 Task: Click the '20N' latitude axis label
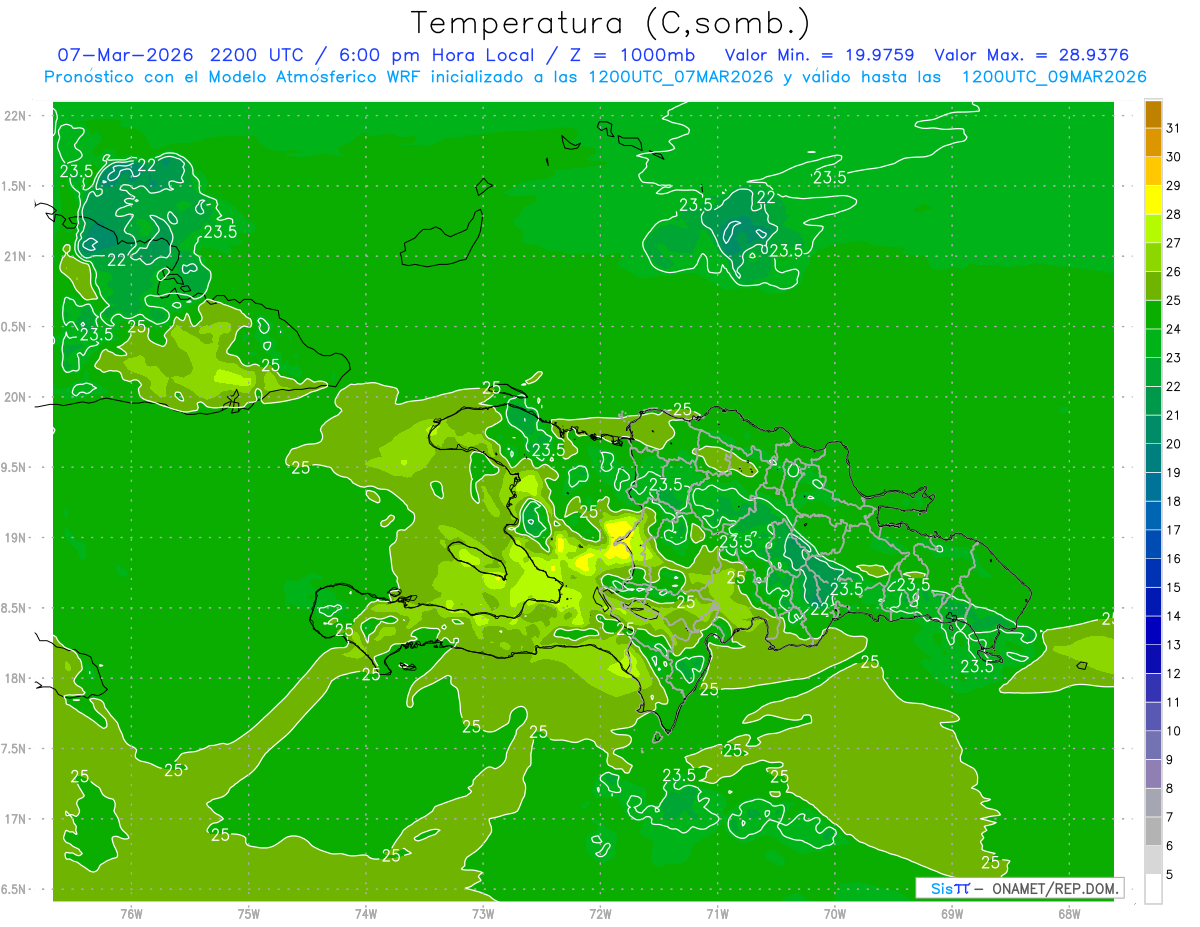pos(16,397)
